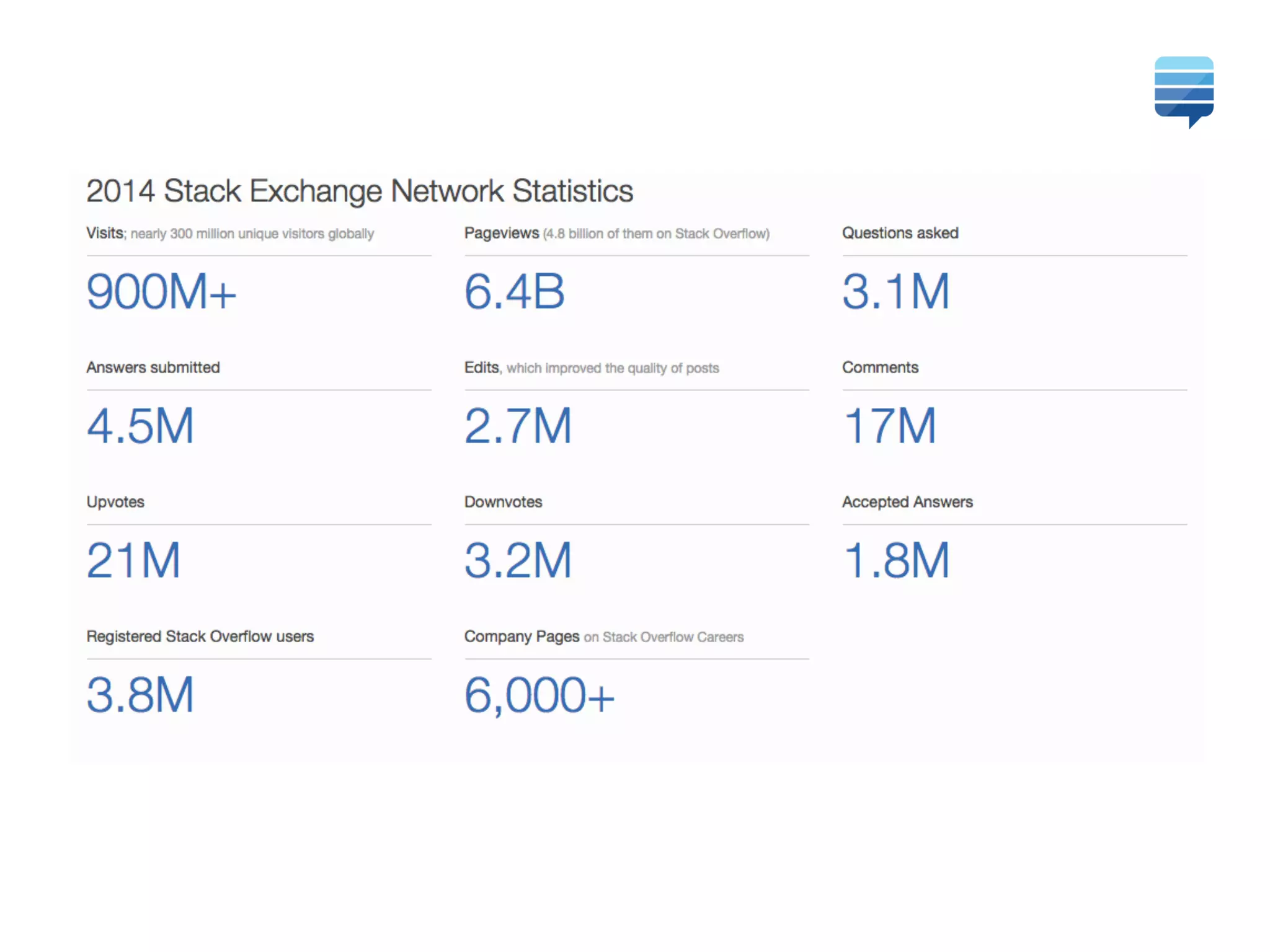Click the '4.5M' answers figure
The height and width of the screenshot is (952, 1270).
[141, 426]
